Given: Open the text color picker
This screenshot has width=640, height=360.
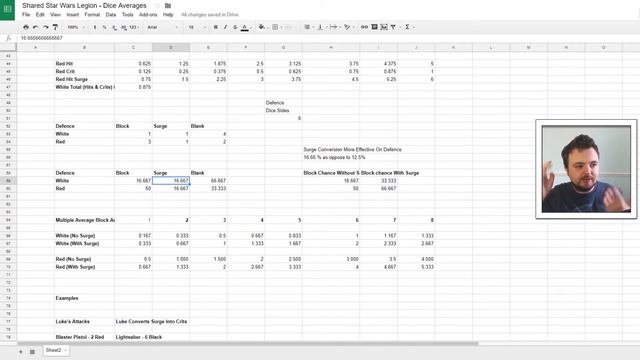Looking at the screenshot, I should [245, 27].
